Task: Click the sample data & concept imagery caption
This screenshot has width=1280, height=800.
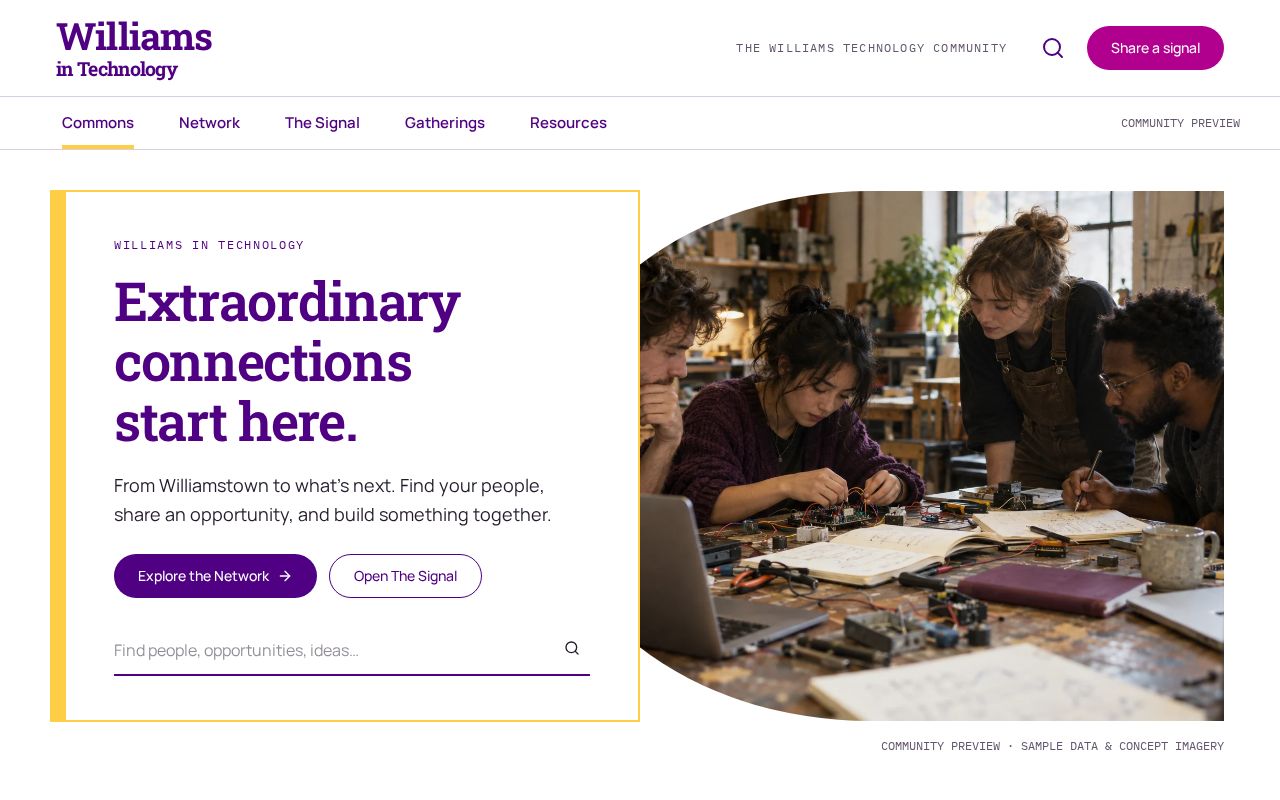Action: coord(1052,746)
